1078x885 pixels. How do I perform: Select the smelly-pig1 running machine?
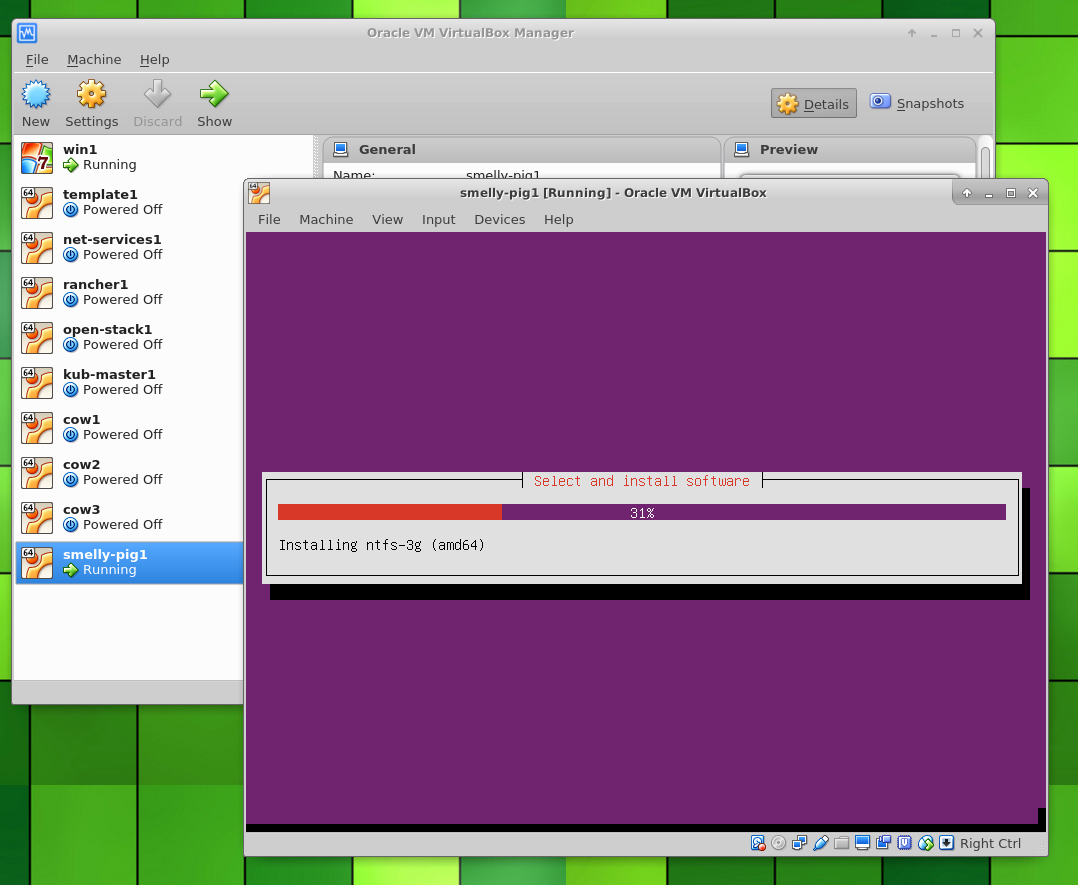click(129, 562)
